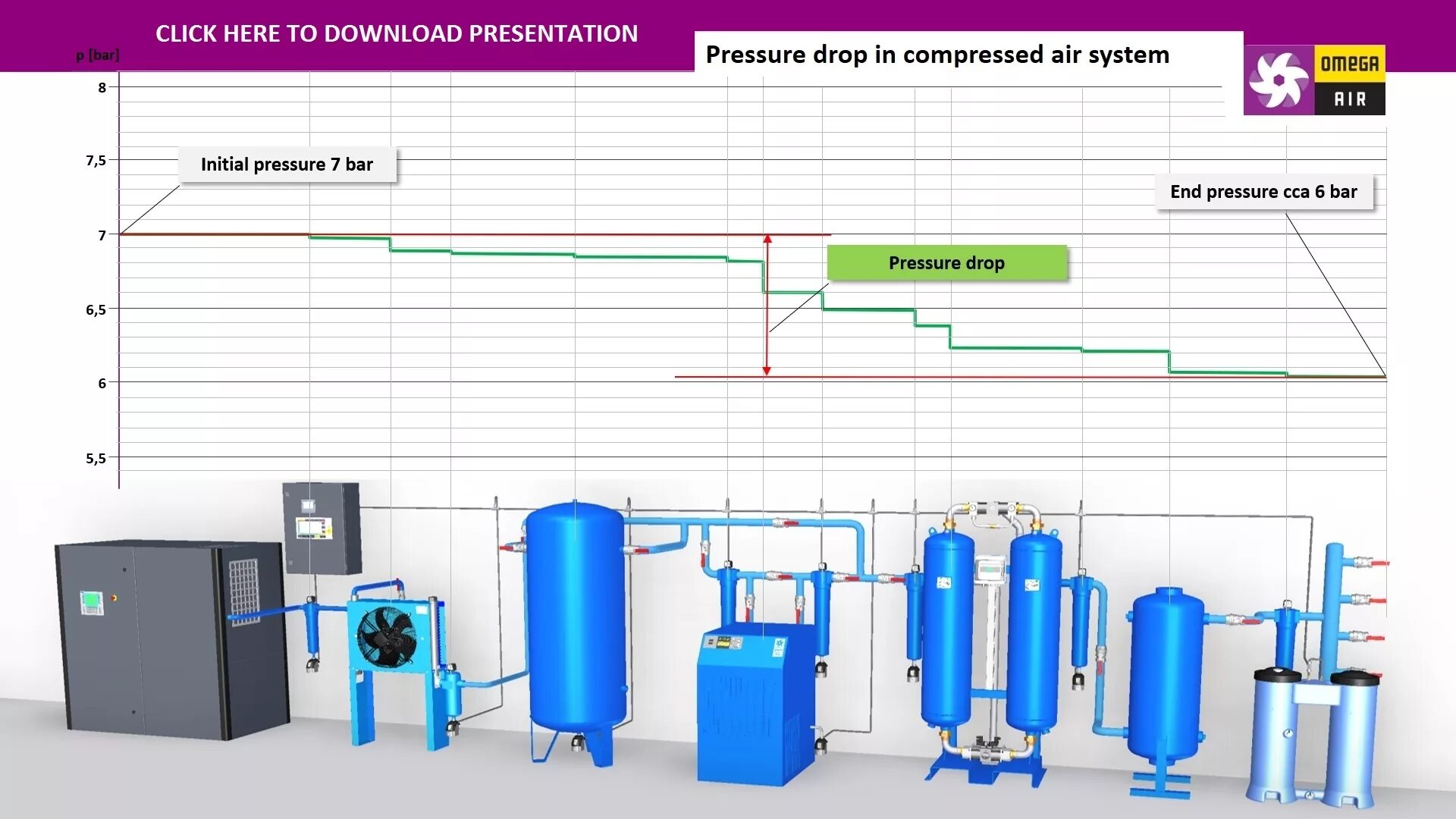The width and height of the screenshot is (1456, 819).
Task: Click the green 'Pressure drop' label
Action: 946,263
